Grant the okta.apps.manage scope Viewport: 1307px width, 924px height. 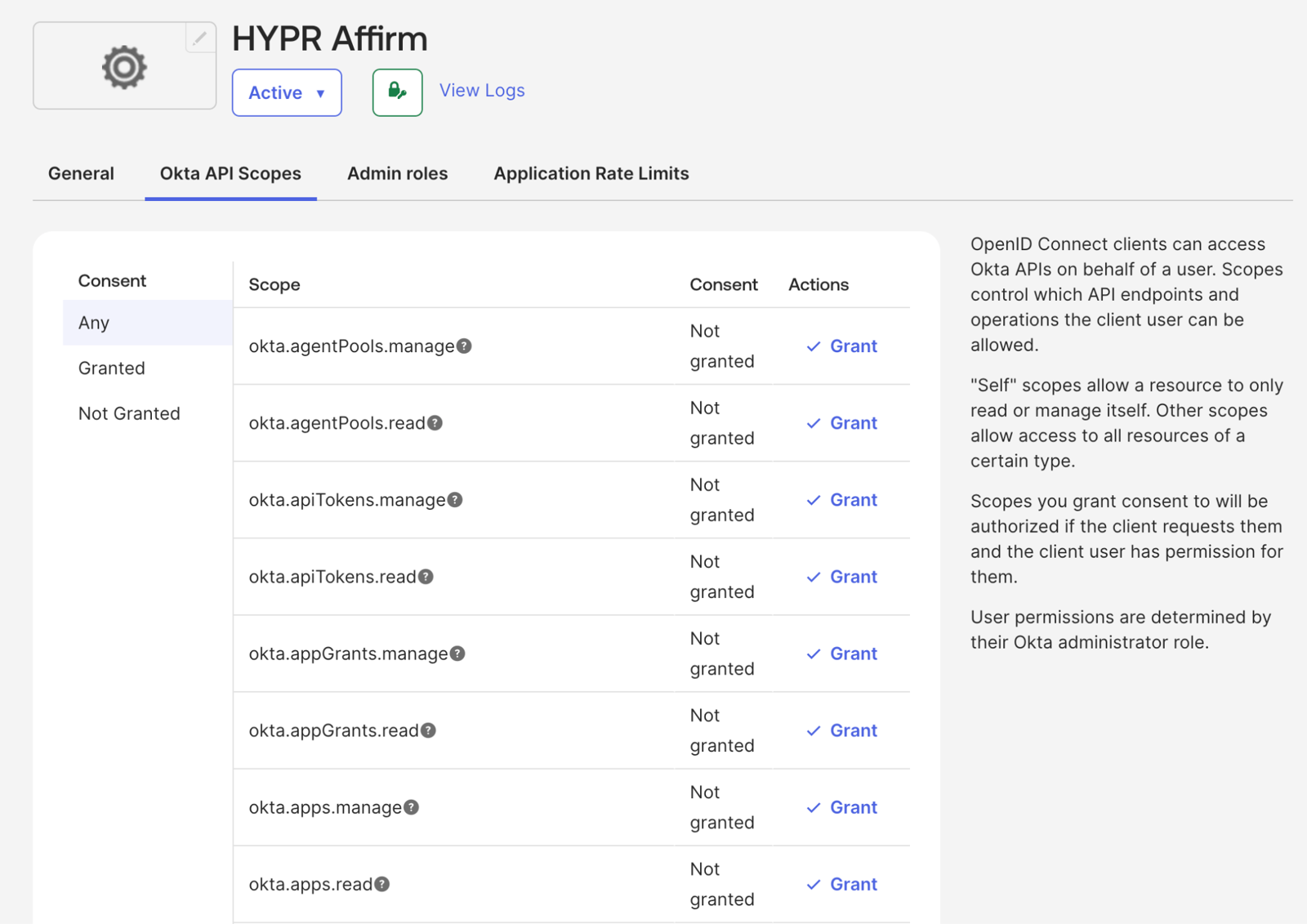pyautogui.click(x=841, y=807)
